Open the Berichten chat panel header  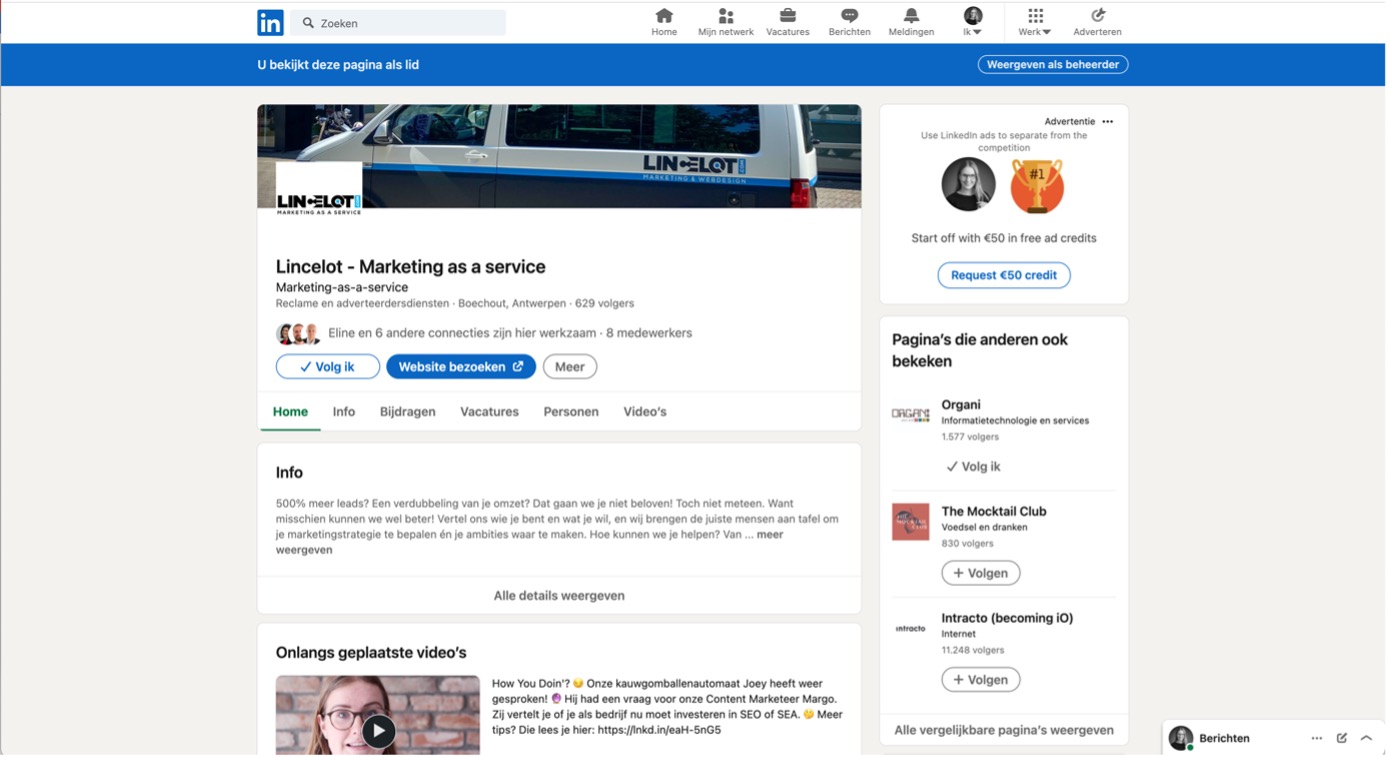1224,738
